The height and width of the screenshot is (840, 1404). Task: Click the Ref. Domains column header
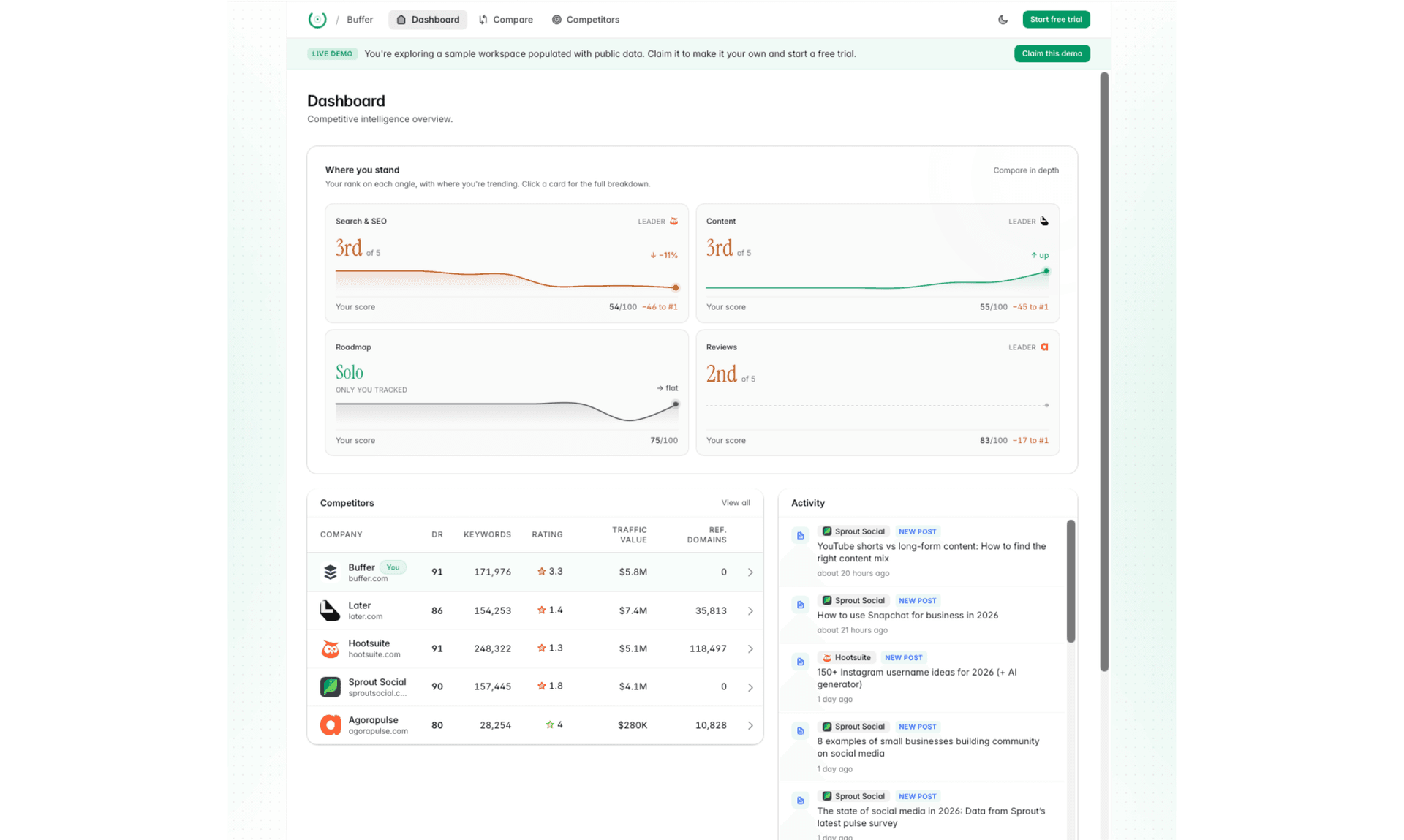tap(707, 534)
